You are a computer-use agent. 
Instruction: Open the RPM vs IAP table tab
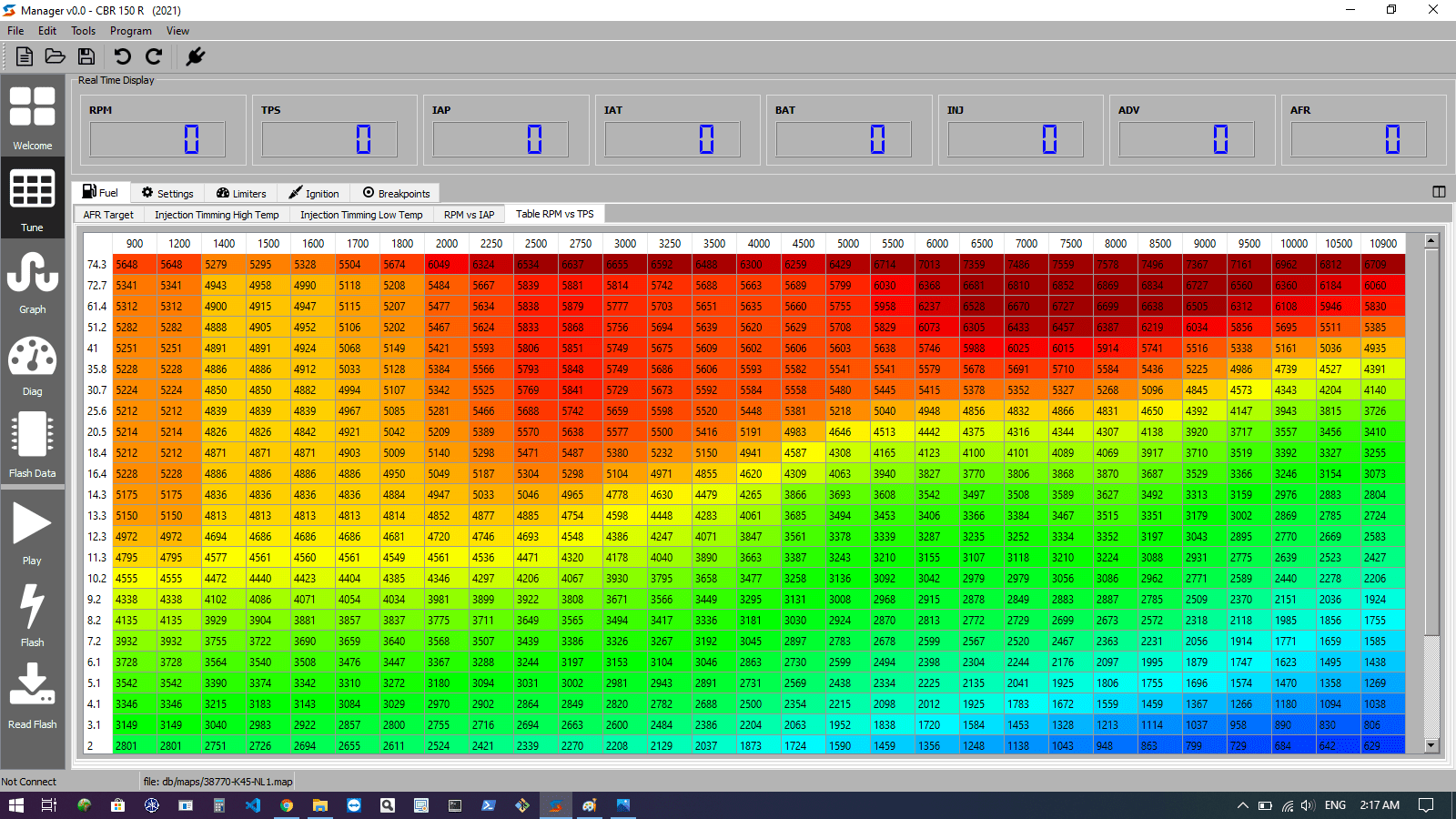pos(467,214)
